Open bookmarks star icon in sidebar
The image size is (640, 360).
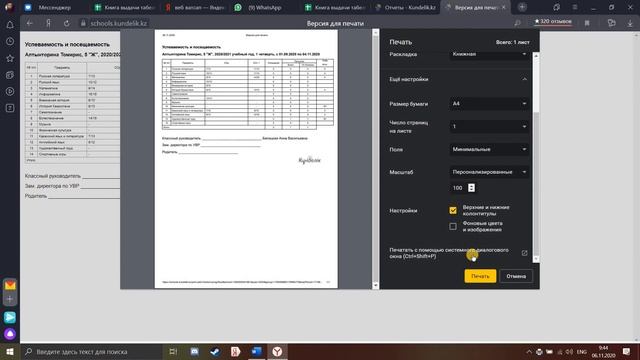tap(10, 58)
